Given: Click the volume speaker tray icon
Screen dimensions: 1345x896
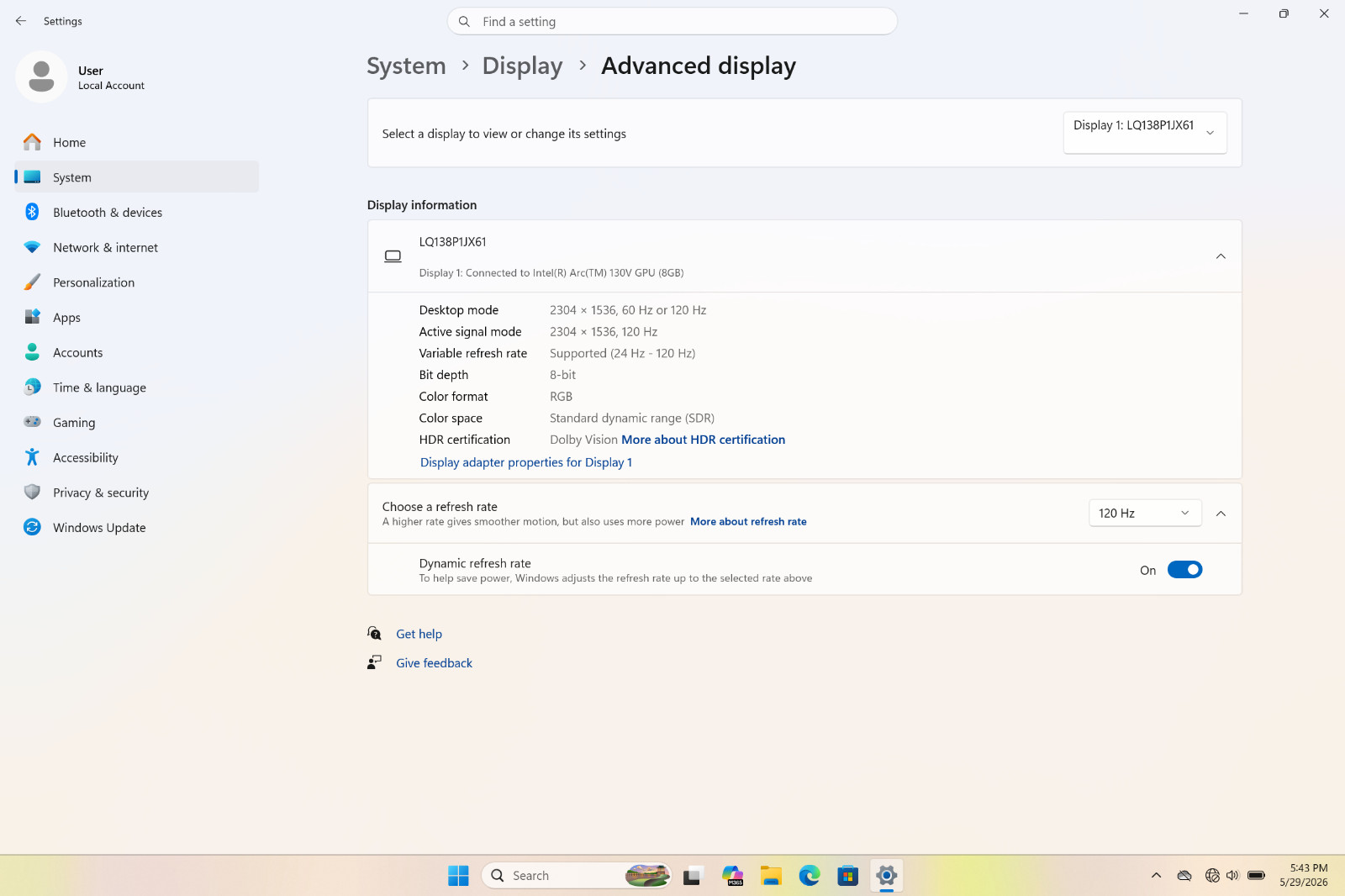Looking at the screenshot, I should (x=1232, y=876).
